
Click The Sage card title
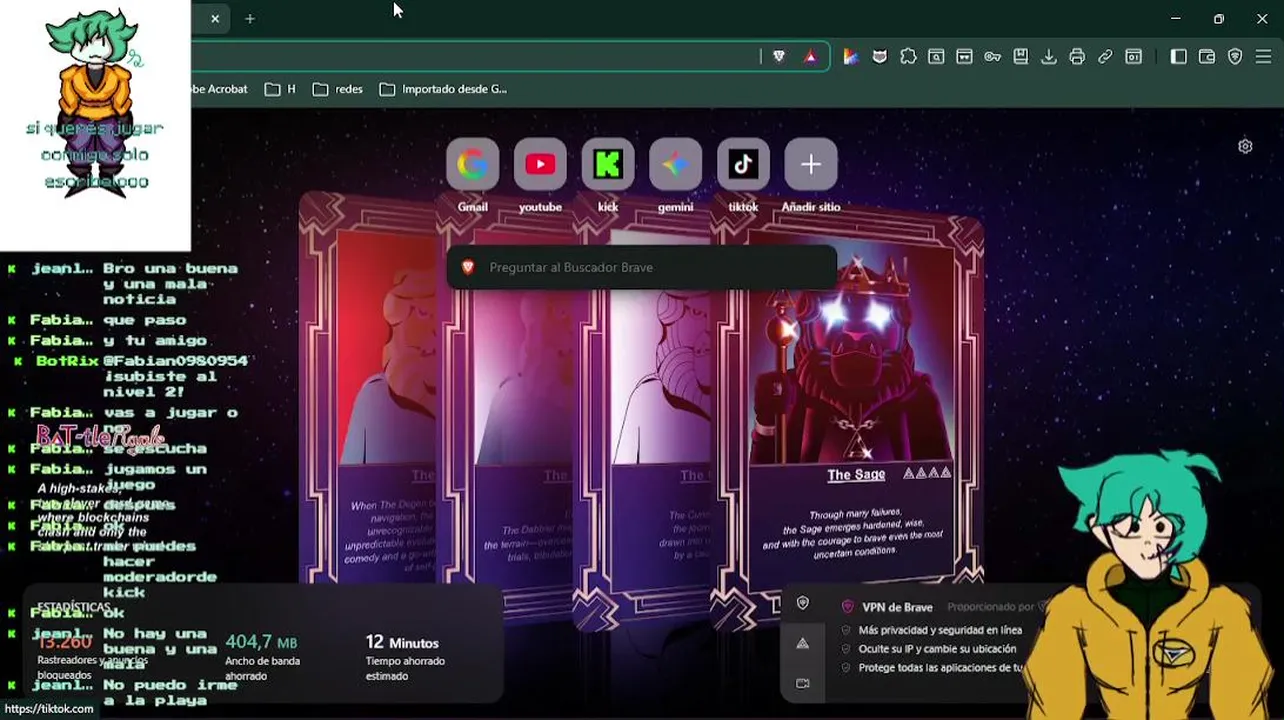pyautogui.click(x=856, y=475)
